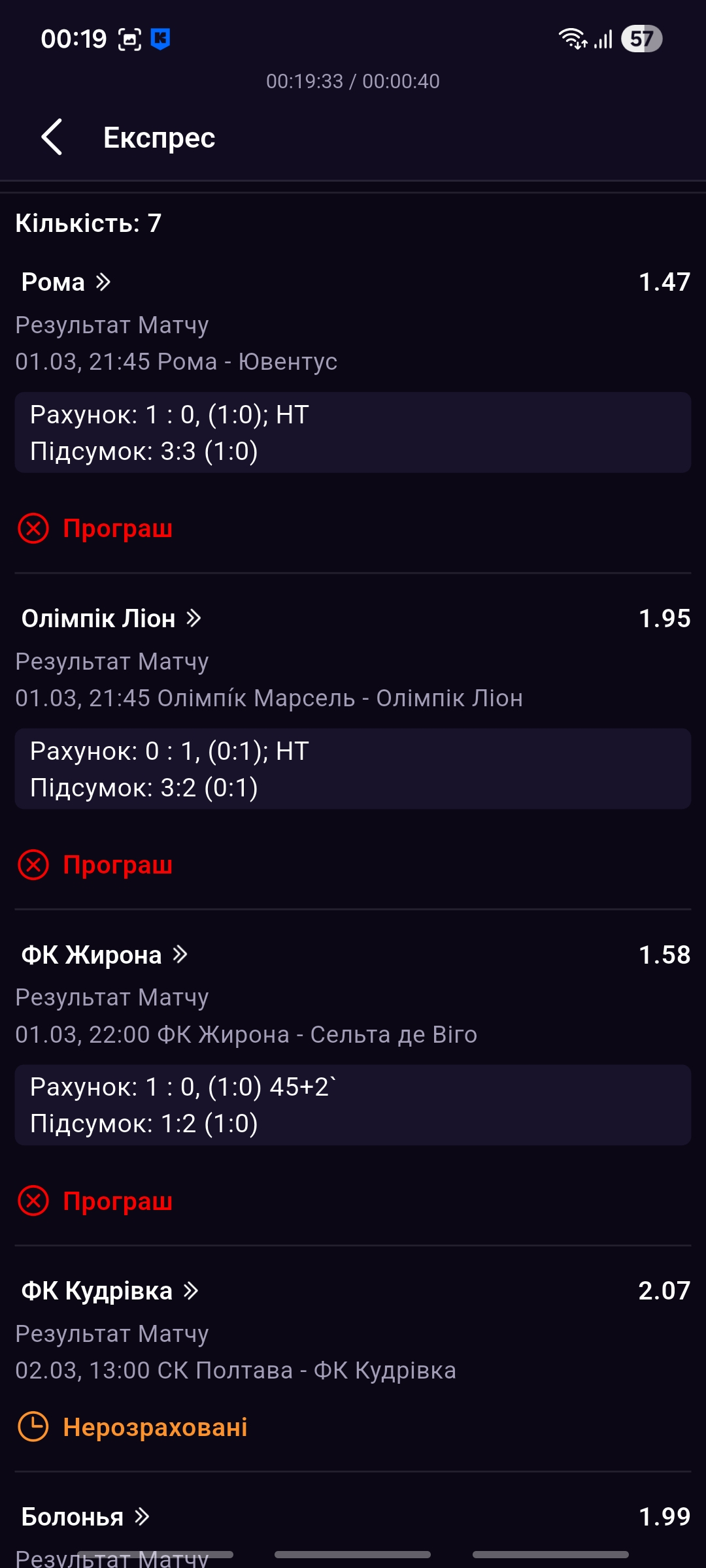706x1568 pixels.
Task: Open the ФК Жирона - Сельта де Віго match
Action: (x=246, y=1035)
